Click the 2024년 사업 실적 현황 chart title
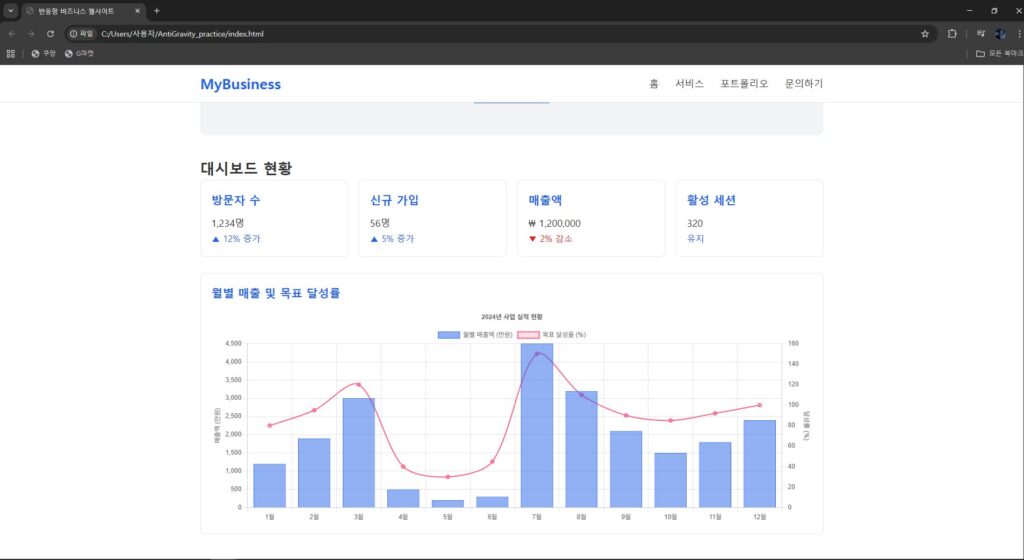1024x560 pixels. pos(512,317)
